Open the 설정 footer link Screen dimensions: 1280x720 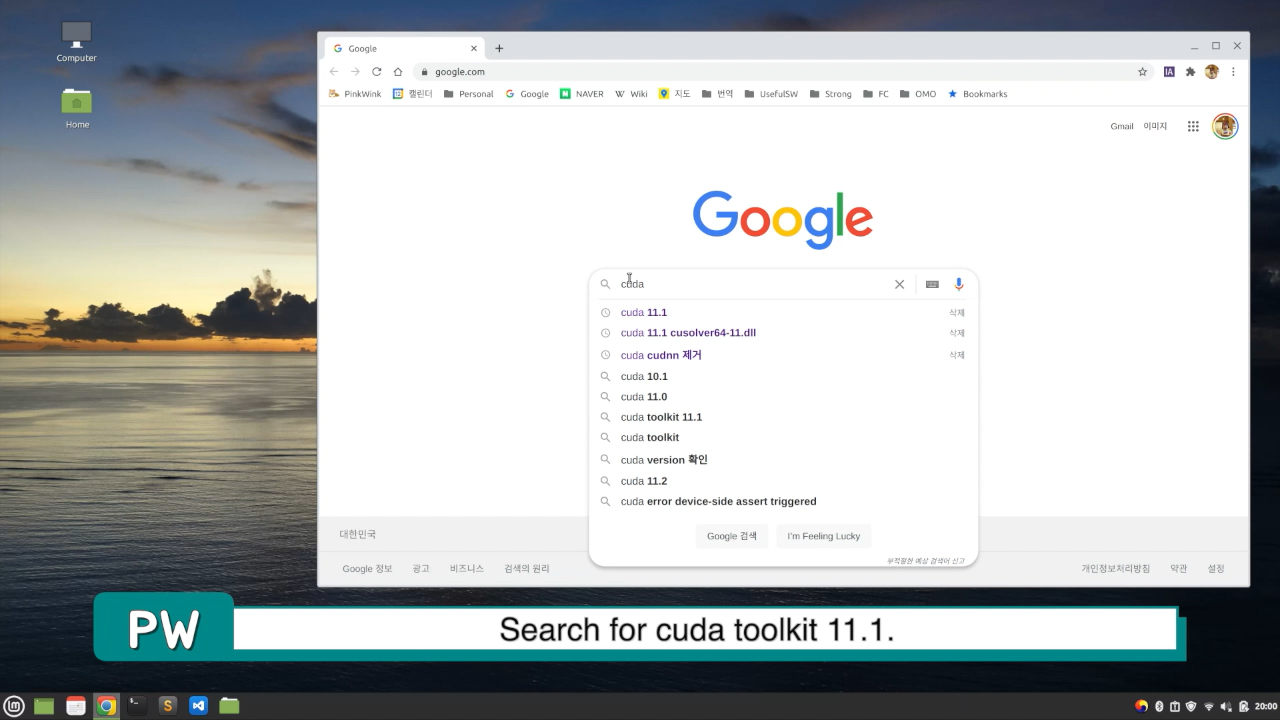[1216, 569]
